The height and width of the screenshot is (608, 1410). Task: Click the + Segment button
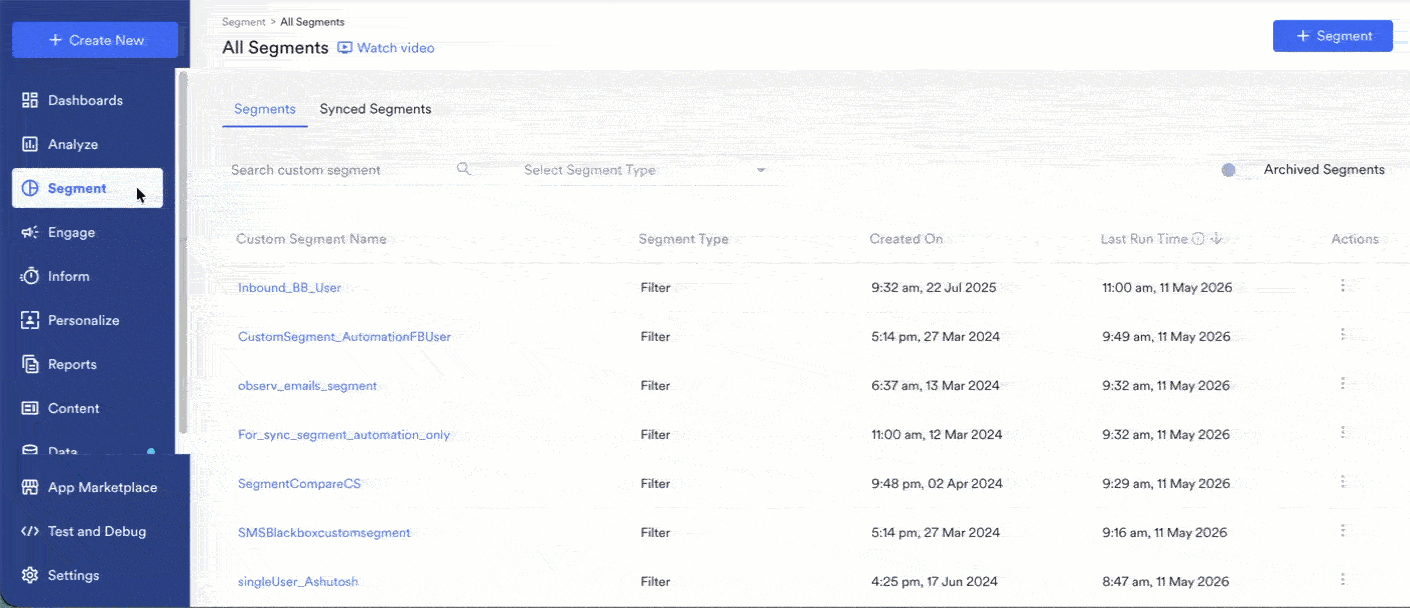click(1332, 36)
